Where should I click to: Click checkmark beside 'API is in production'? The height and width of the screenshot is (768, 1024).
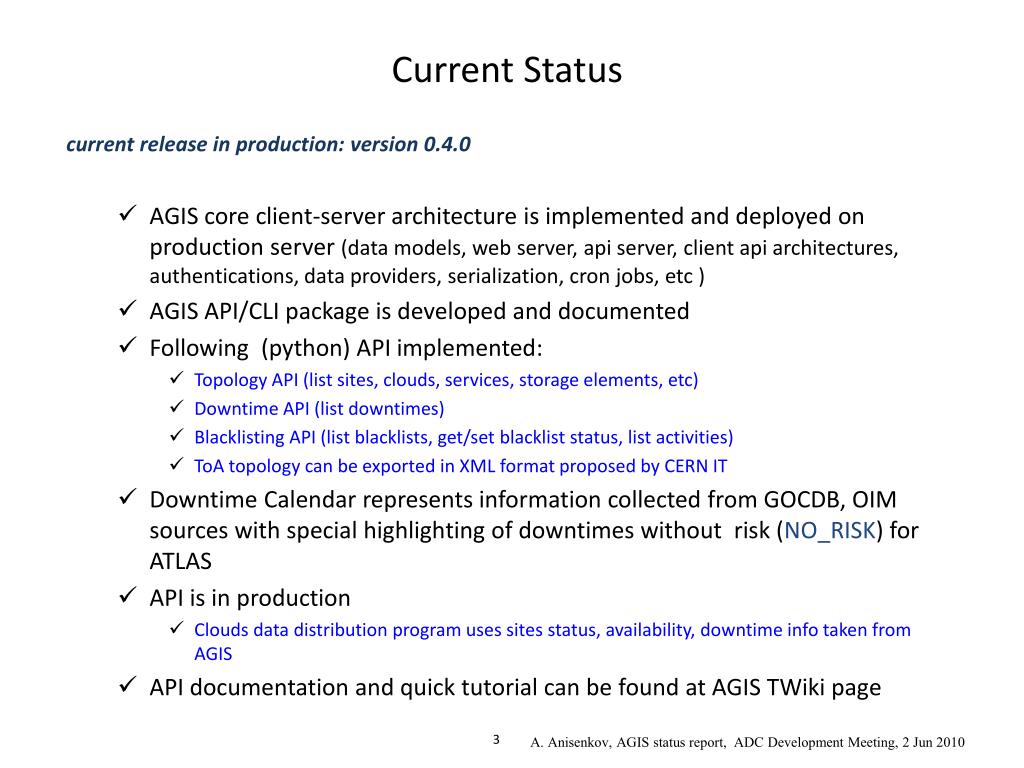pos(127,595)
